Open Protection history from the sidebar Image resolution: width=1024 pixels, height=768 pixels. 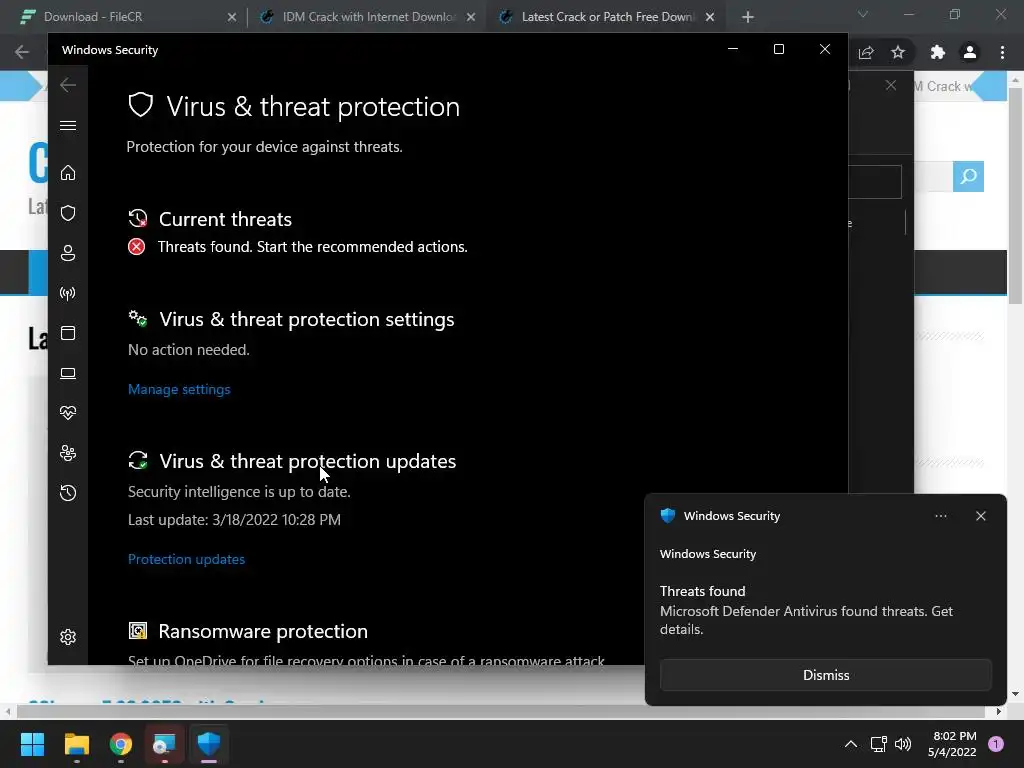click(x=68, y=493)
